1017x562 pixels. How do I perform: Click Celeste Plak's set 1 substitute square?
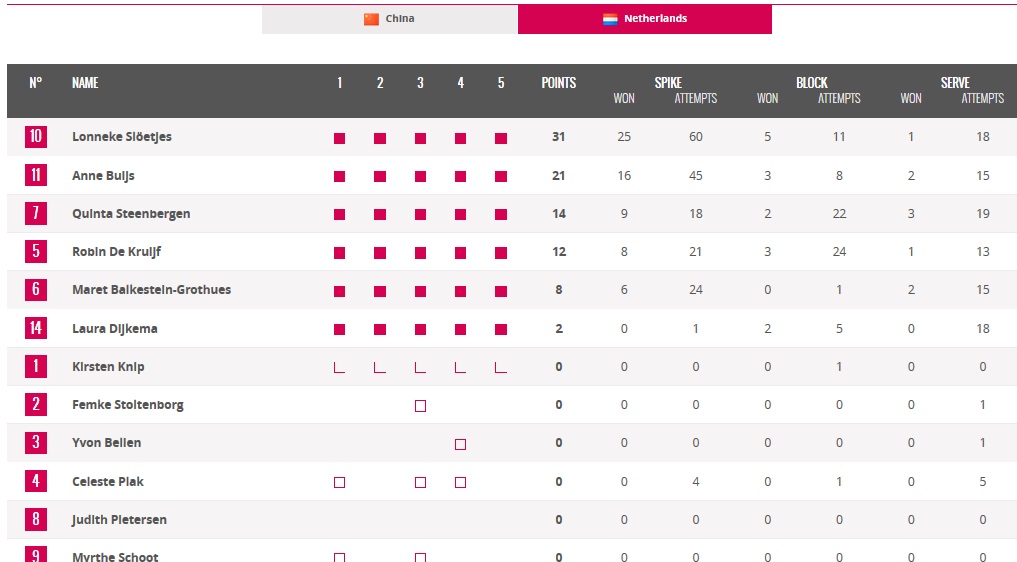coord(339,482)
